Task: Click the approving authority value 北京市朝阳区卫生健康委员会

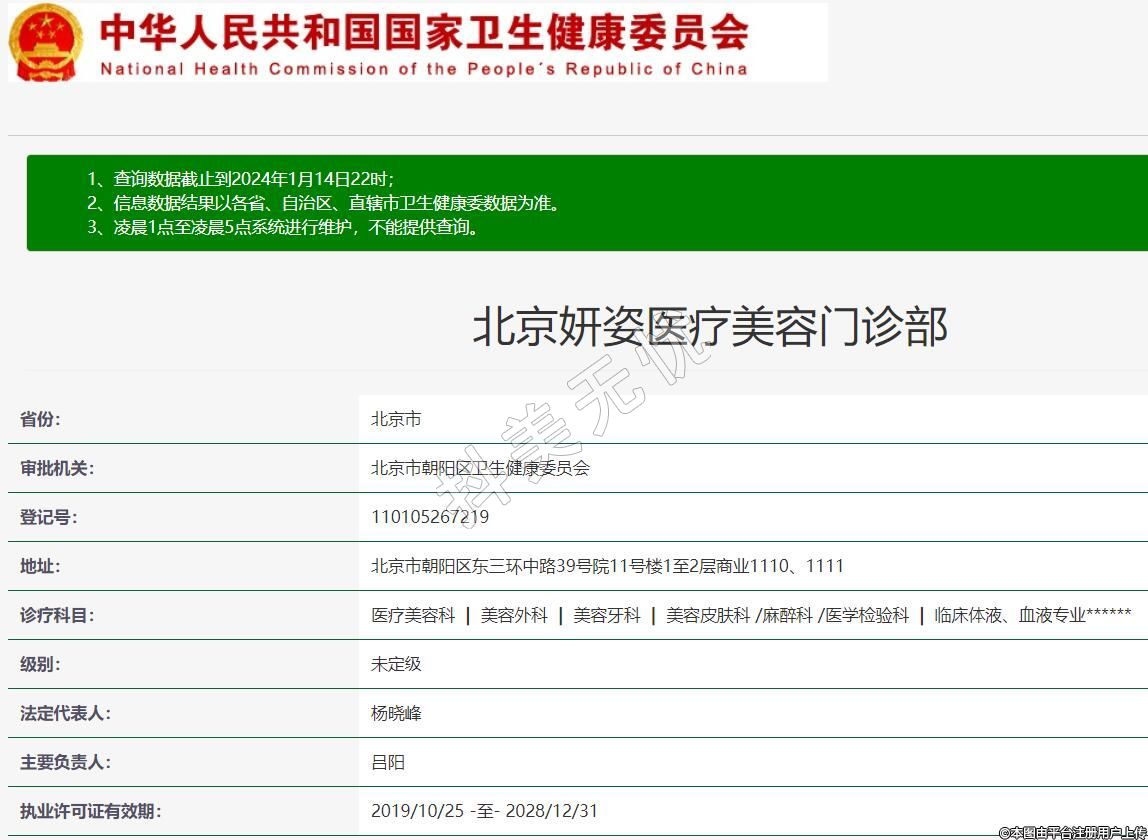Action: click(480, 468)
